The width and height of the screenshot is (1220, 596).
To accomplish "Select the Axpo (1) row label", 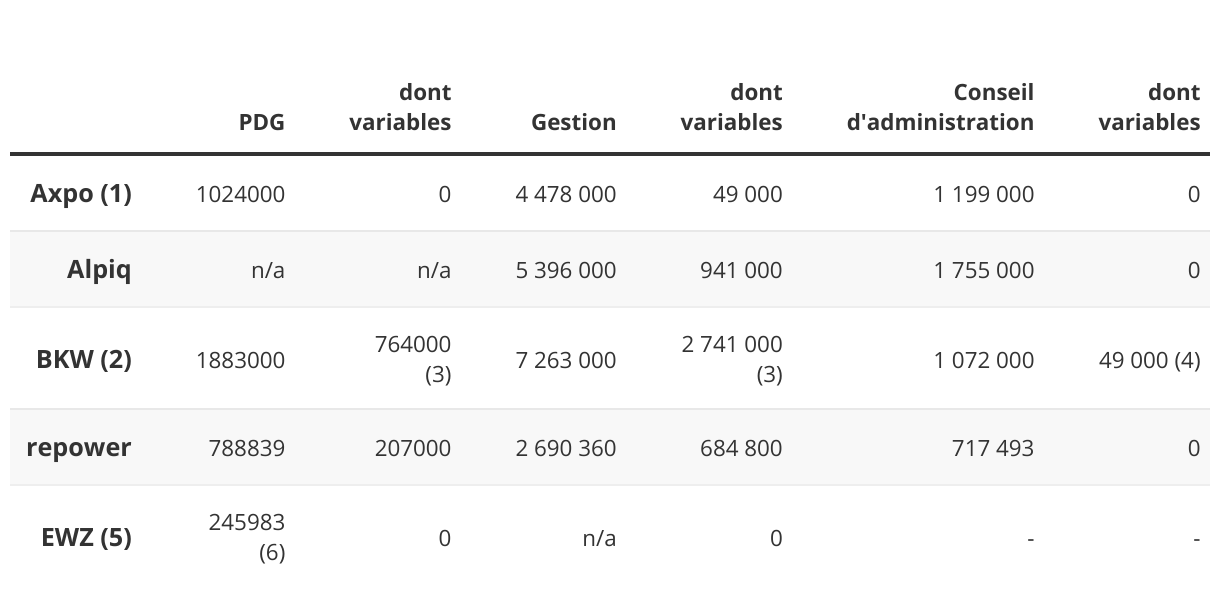I will tap(81, 193).
